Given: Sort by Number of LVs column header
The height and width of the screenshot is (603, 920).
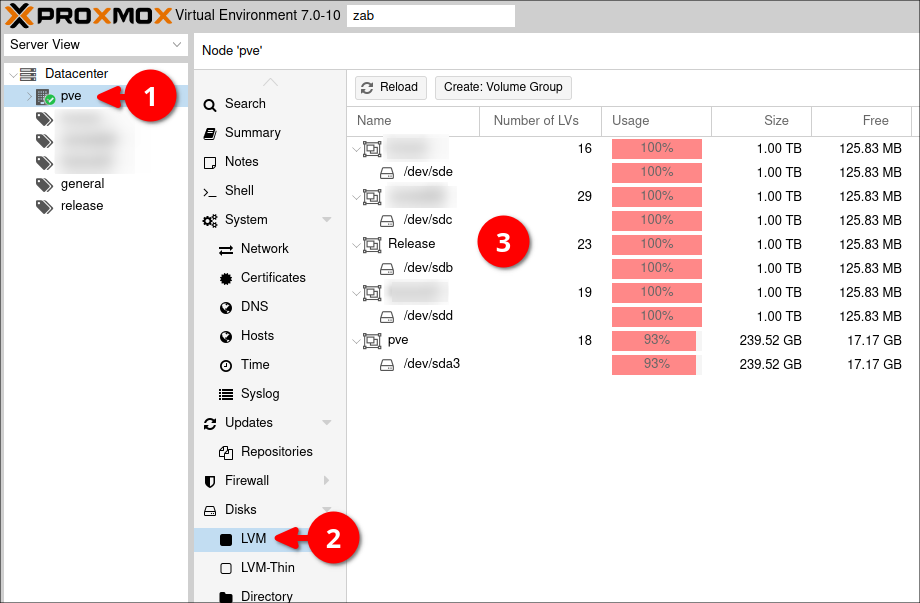Looking at the screenshot, I should (540, 121).
